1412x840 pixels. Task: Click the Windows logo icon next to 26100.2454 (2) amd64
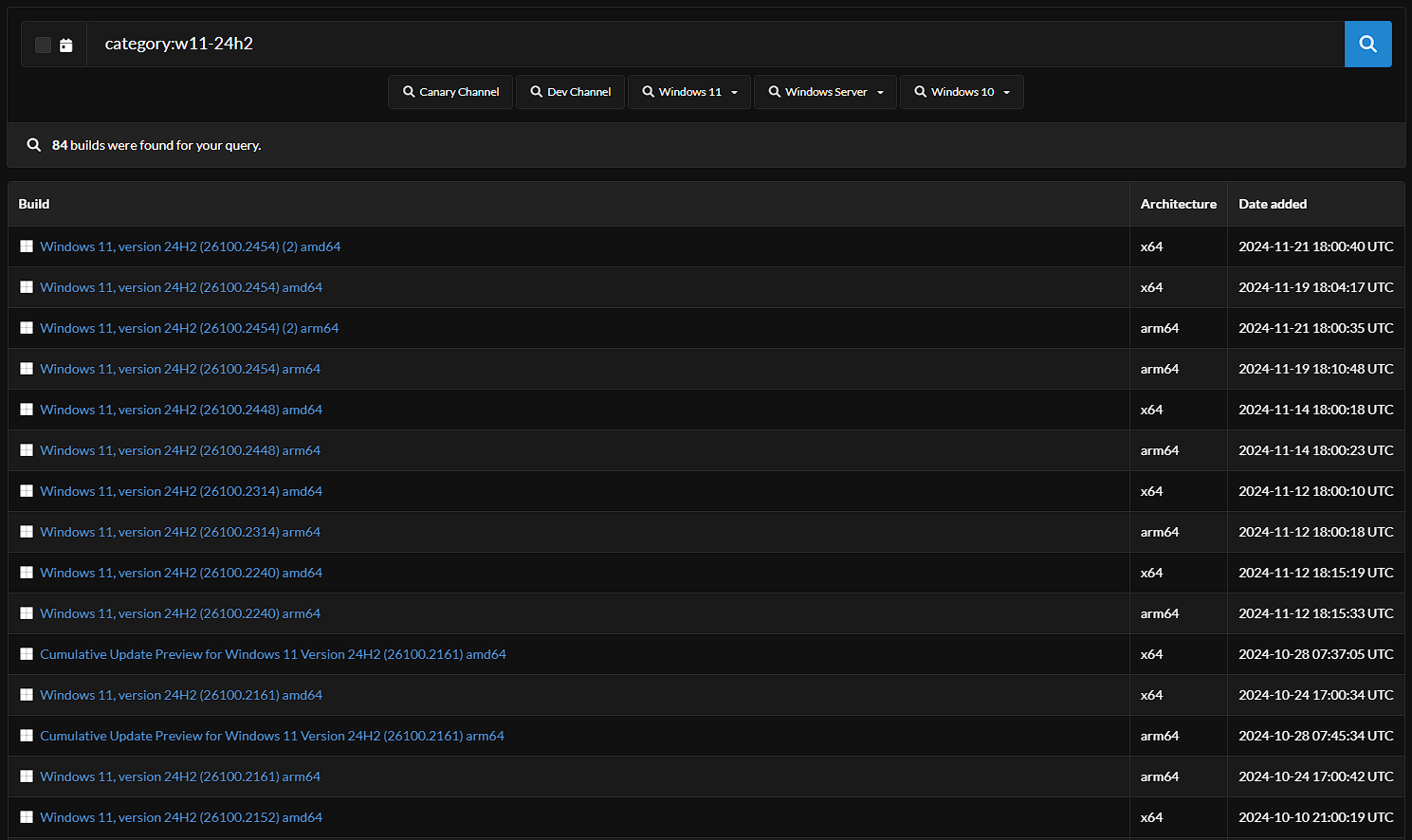(x=27, y=247)
